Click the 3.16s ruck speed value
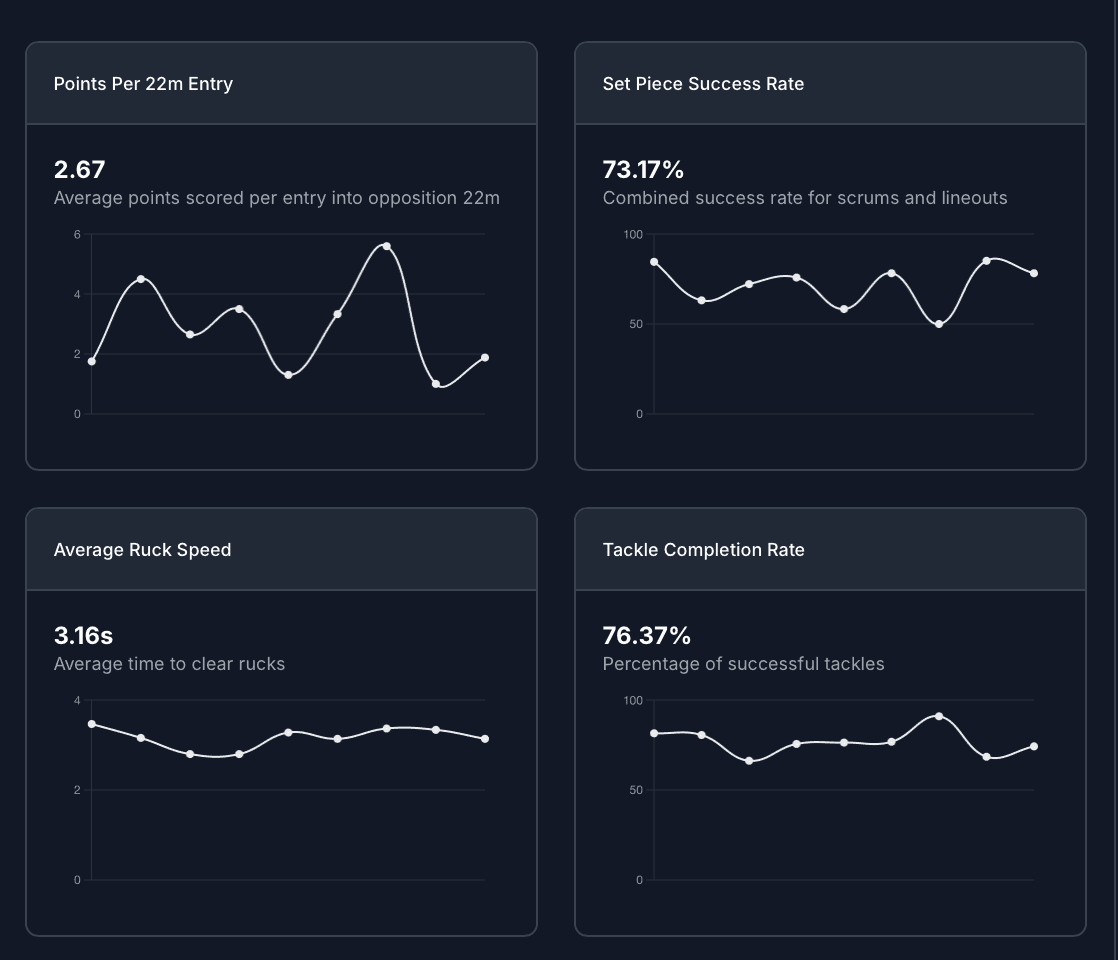Viewport: 1118px width, 960px height. 83,636
